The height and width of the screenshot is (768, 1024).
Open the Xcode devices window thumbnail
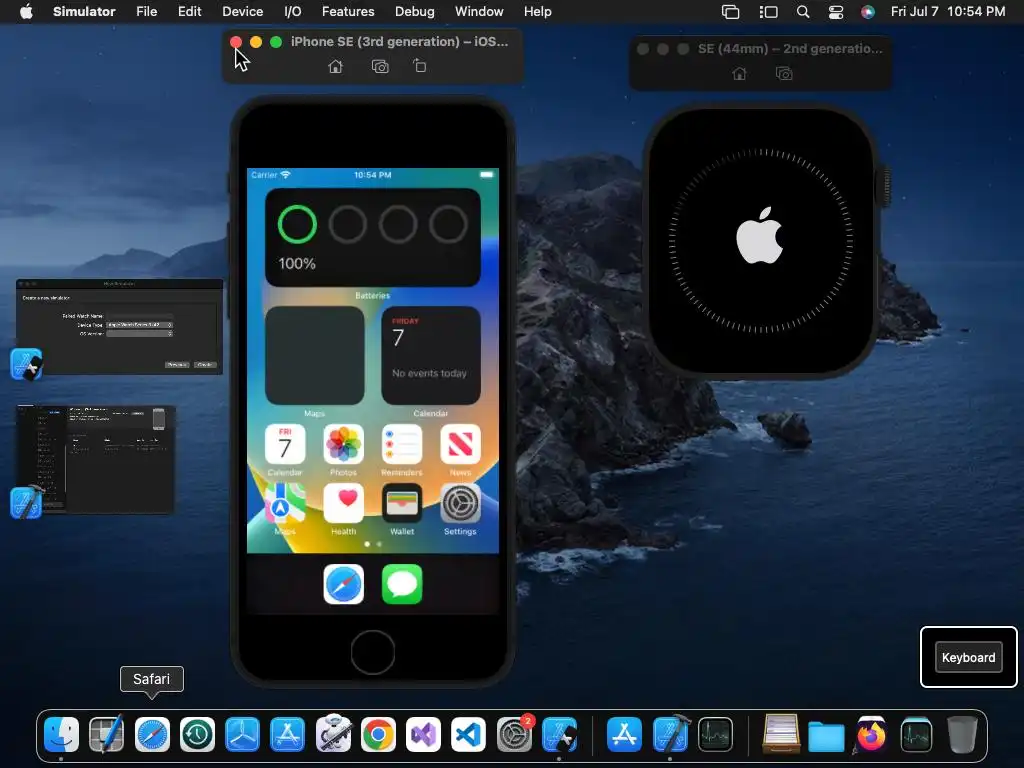(95, 460)
